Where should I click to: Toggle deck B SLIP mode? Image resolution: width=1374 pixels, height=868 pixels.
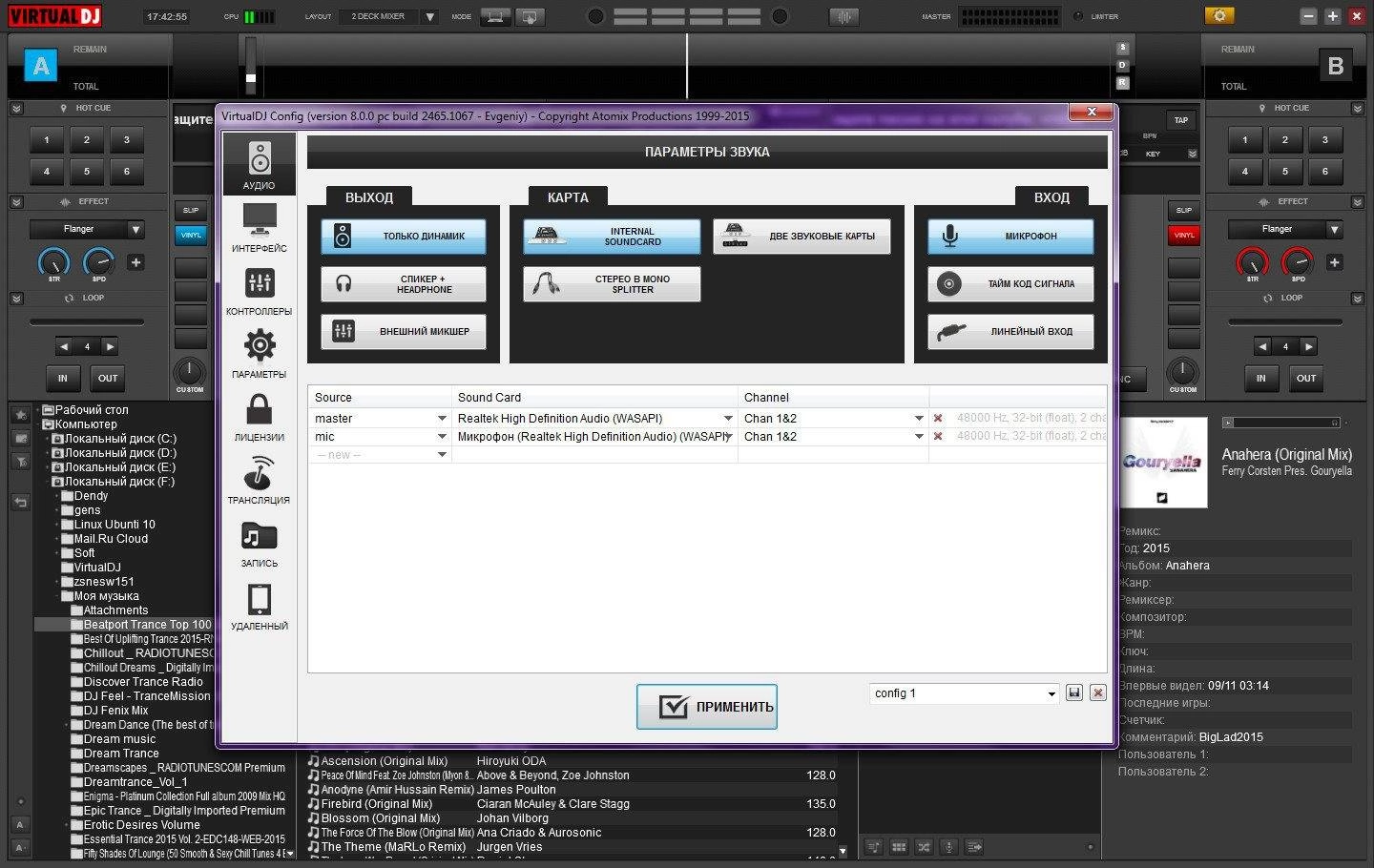[x=1184, y=211]
